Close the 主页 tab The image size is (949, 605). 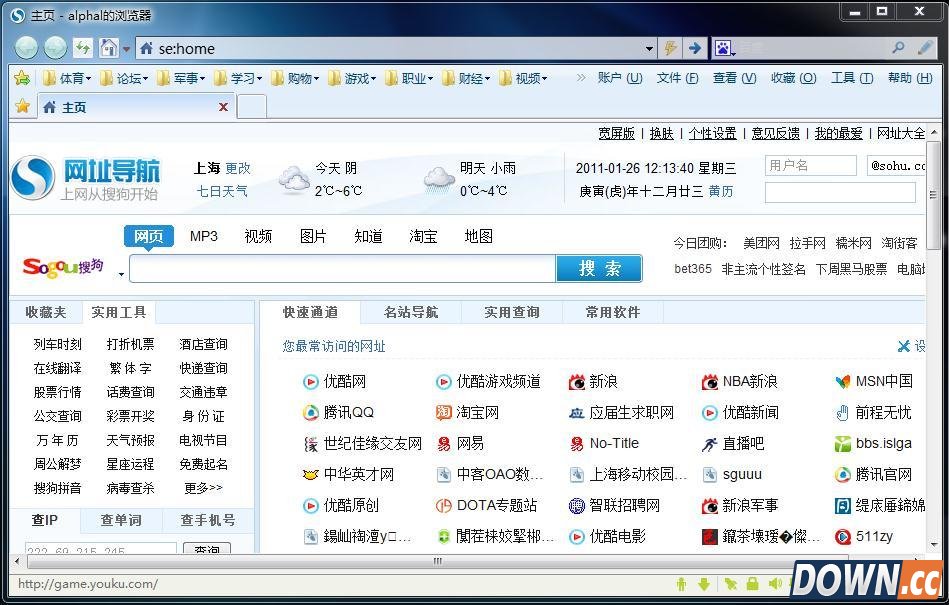[223, 107]
